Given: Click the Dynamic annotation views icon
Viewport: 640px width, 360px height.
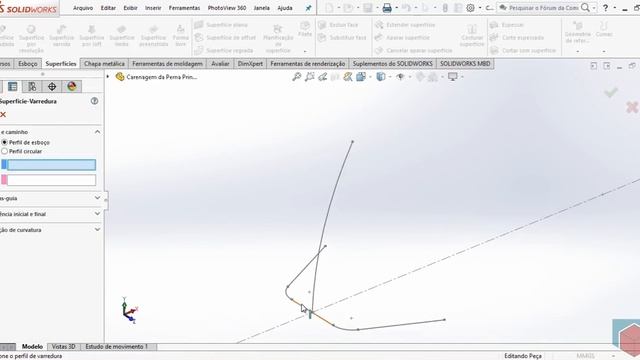Looking at the screenshot, I should click(348, 77).
